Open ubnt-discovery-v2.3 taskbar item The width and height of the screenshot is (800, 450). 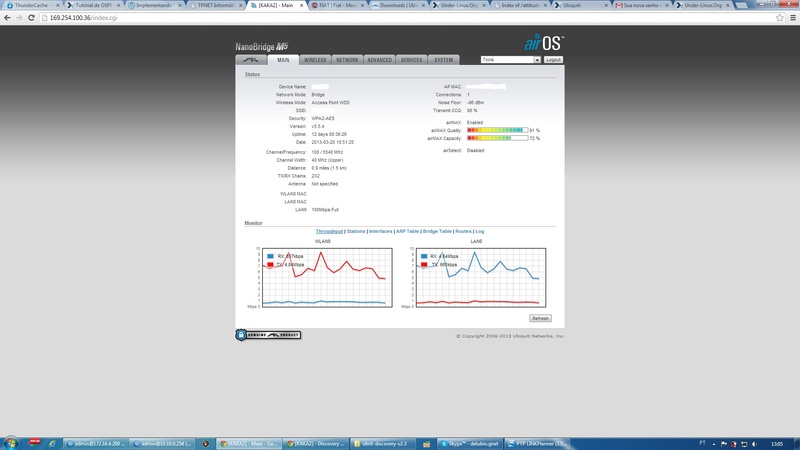tap(383, 443)
